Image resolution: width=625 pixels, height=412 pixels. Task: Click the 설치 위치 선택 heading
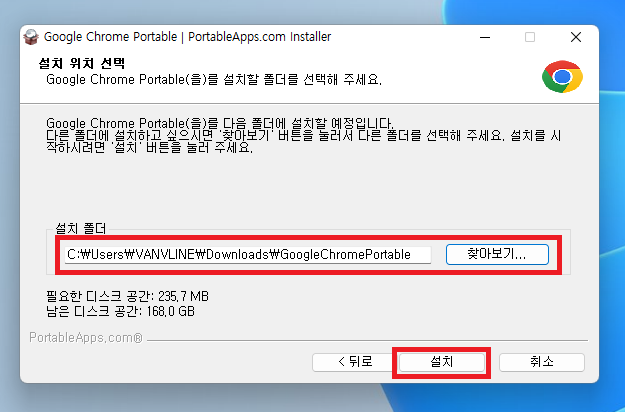[82, 63]
